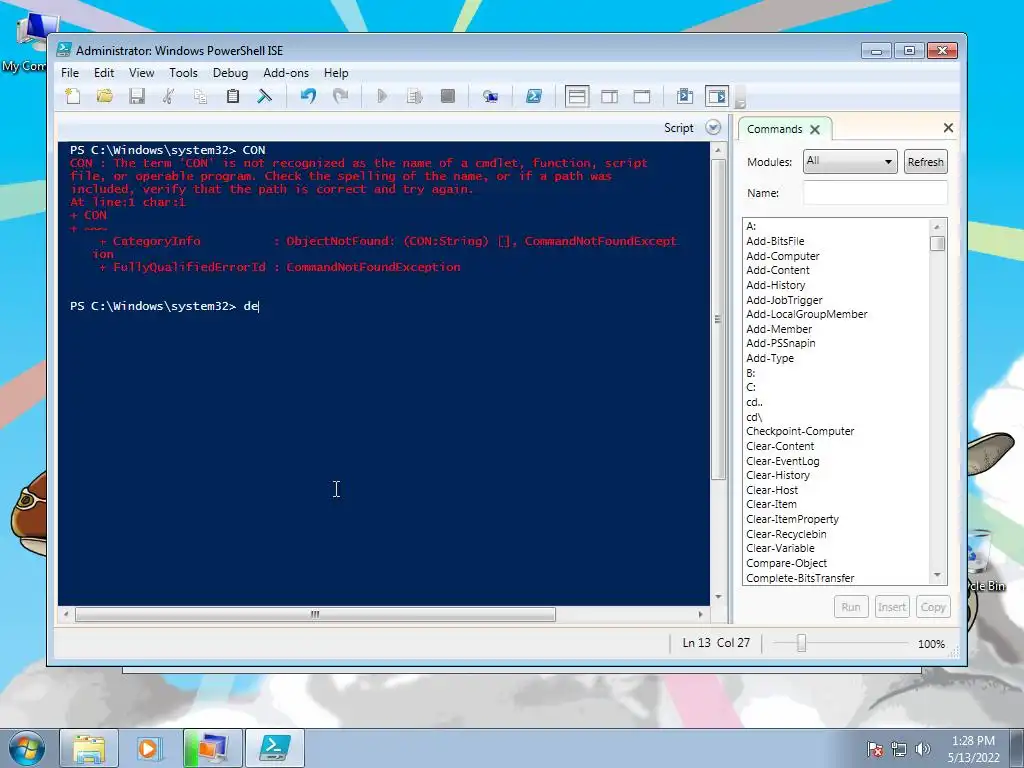
Task: Click the volume speaker tray icon
Action: tap(923, 749)
